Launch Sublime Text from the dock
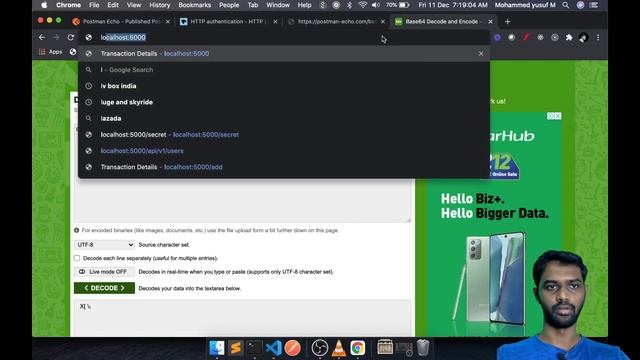The height and width of the screenshot is (360, 640). 236,348
